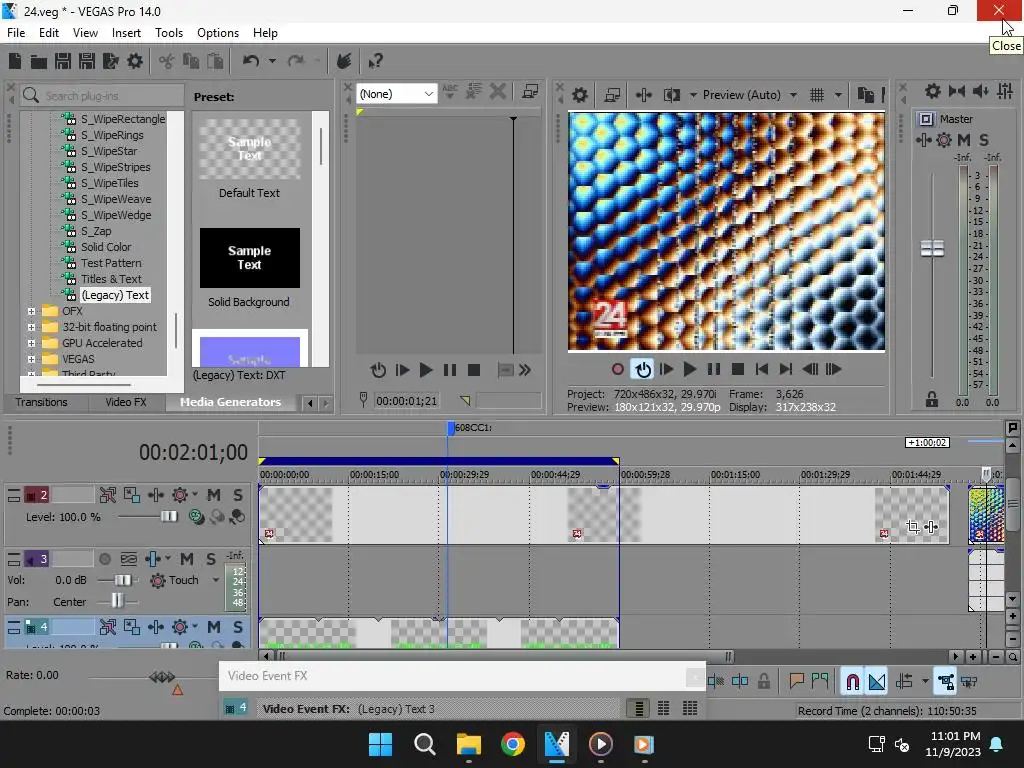Open Master bus audio properties gear

coord(933,91)
